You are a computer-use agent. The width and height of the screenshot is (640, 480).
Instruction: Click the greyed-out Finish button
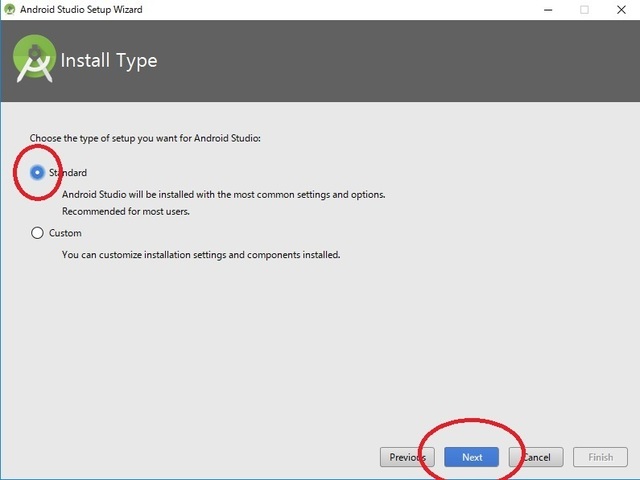point(600,457)
